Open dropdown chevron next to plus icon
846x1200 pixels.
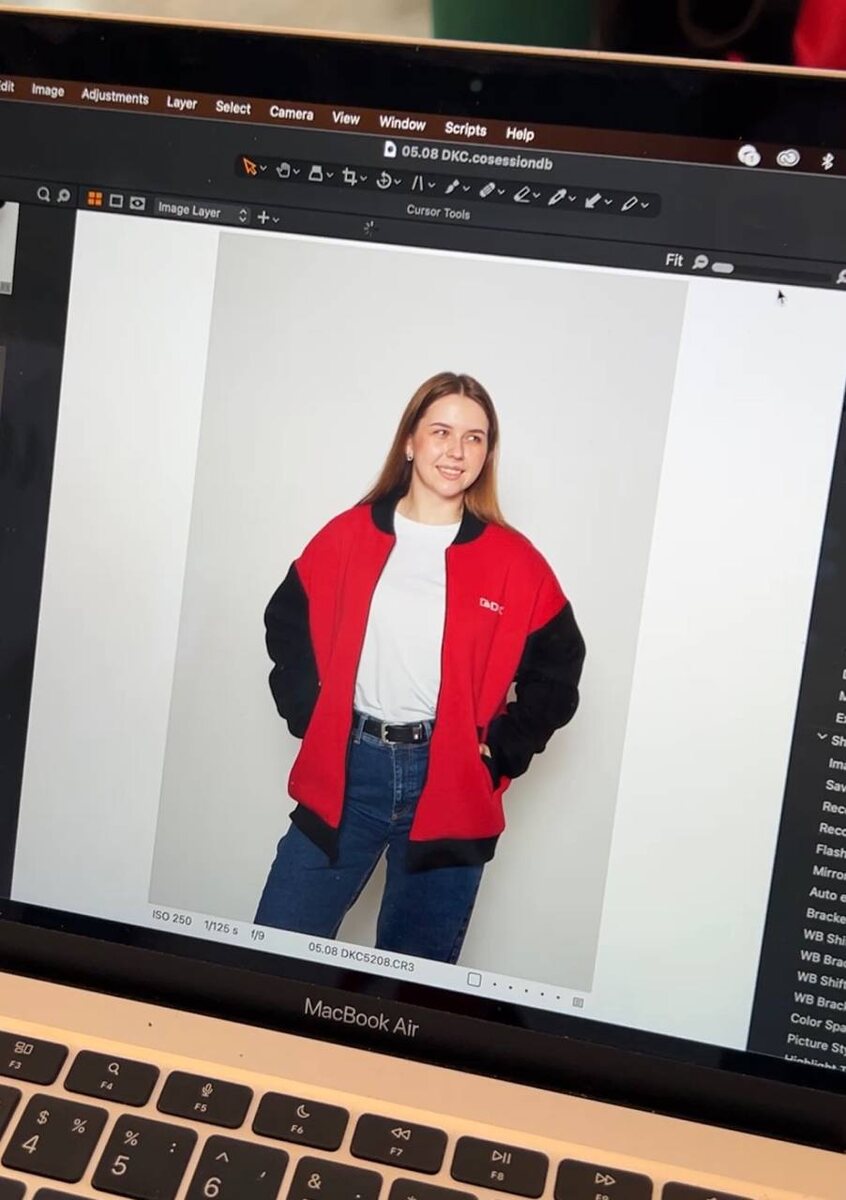tap(275, 219)
